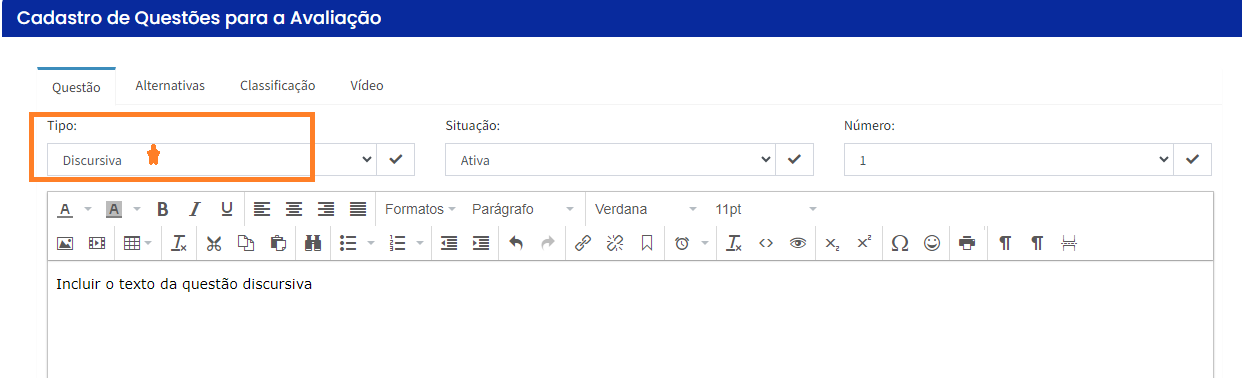Justify the text
Viewport: 1242px width, 378px height.
(x=358, y=209)
